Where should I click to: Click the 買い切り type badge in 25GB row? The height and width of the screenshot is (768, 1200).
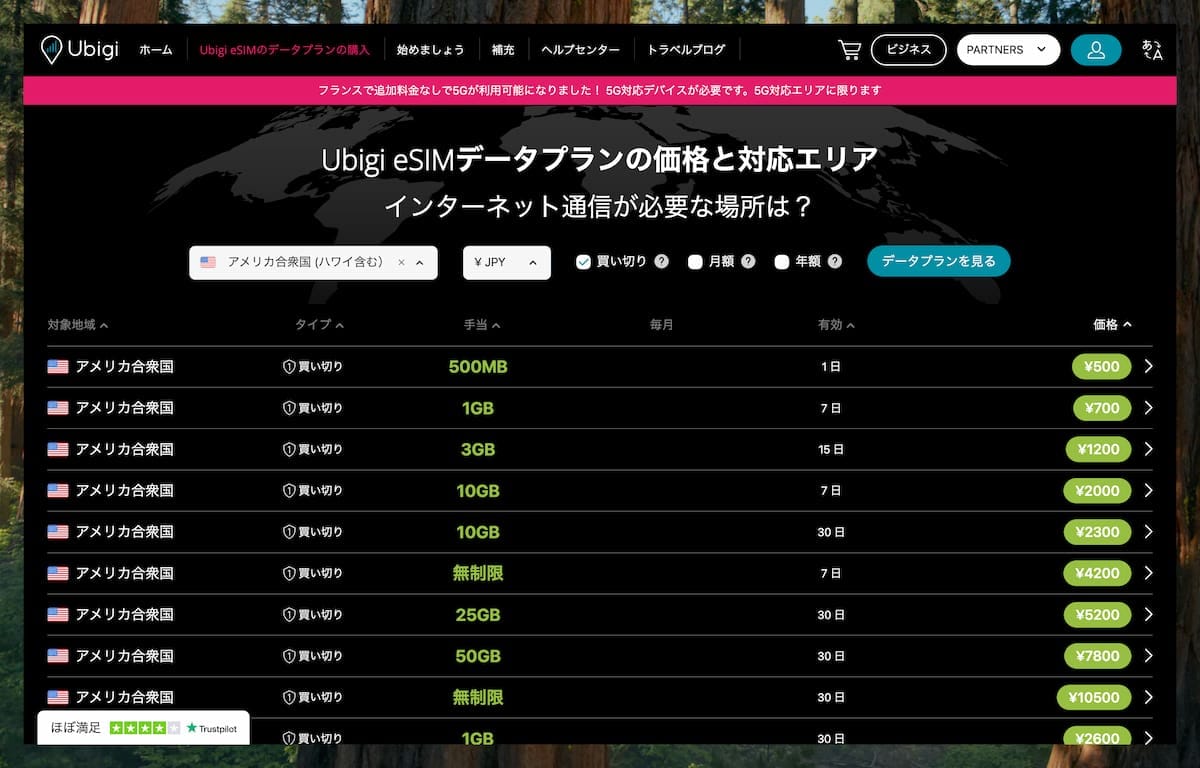click(x=313, y=614)
